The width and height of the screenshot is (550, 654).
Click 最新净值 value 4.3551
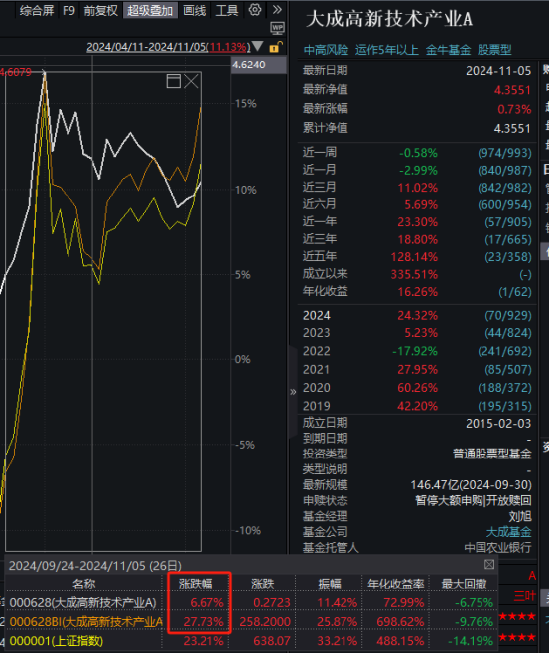pyautogui.click(x=512, y=90)
